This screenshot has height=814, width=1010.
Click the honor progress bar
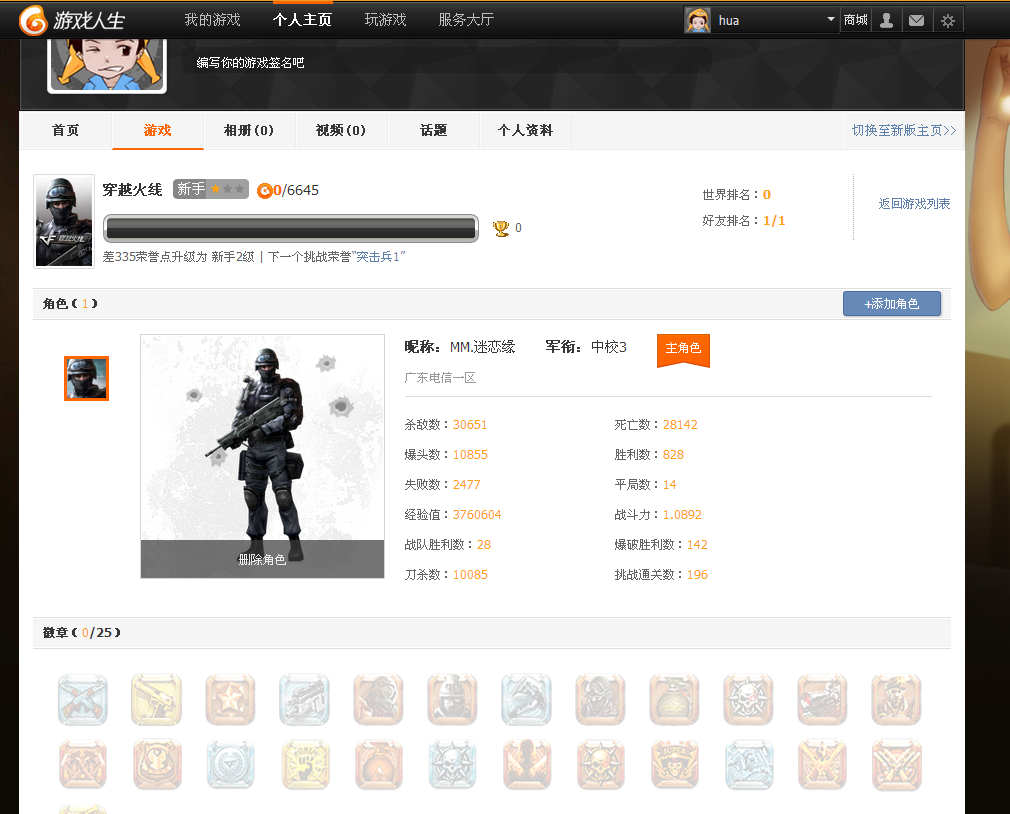(x=291, y=228)
